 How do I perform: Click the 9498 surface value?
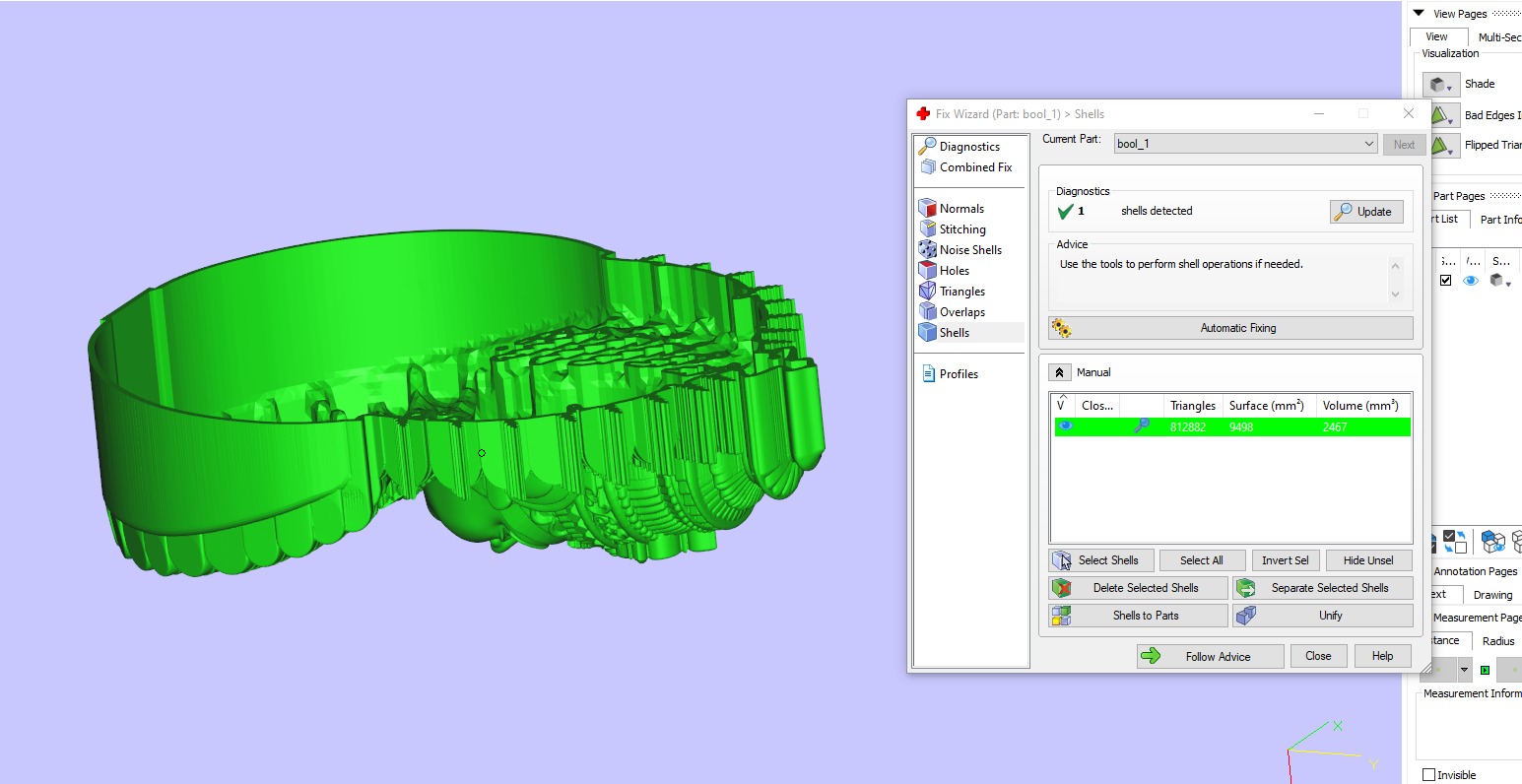(1241, 427)
